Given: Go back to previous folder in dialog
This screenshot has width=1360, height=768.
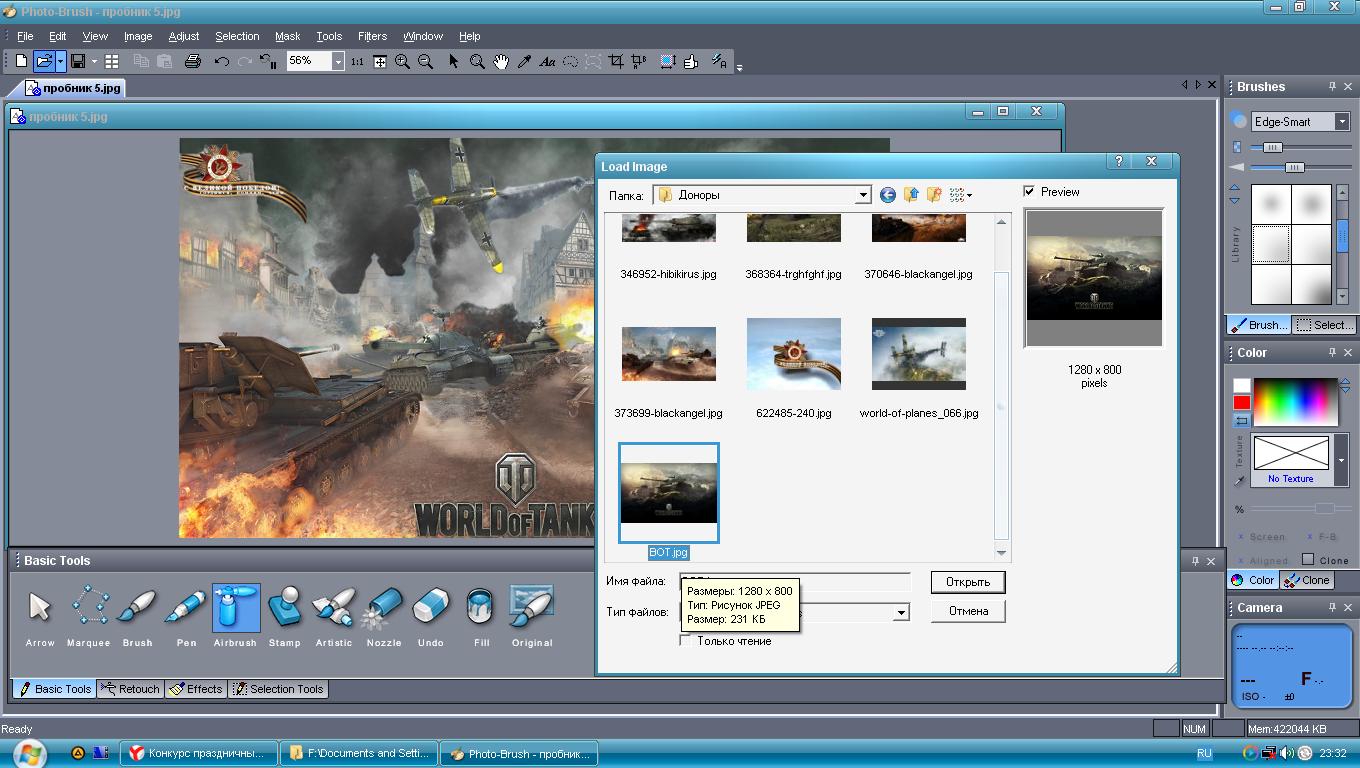Looking at the screenshot, I should coord(887,195).
